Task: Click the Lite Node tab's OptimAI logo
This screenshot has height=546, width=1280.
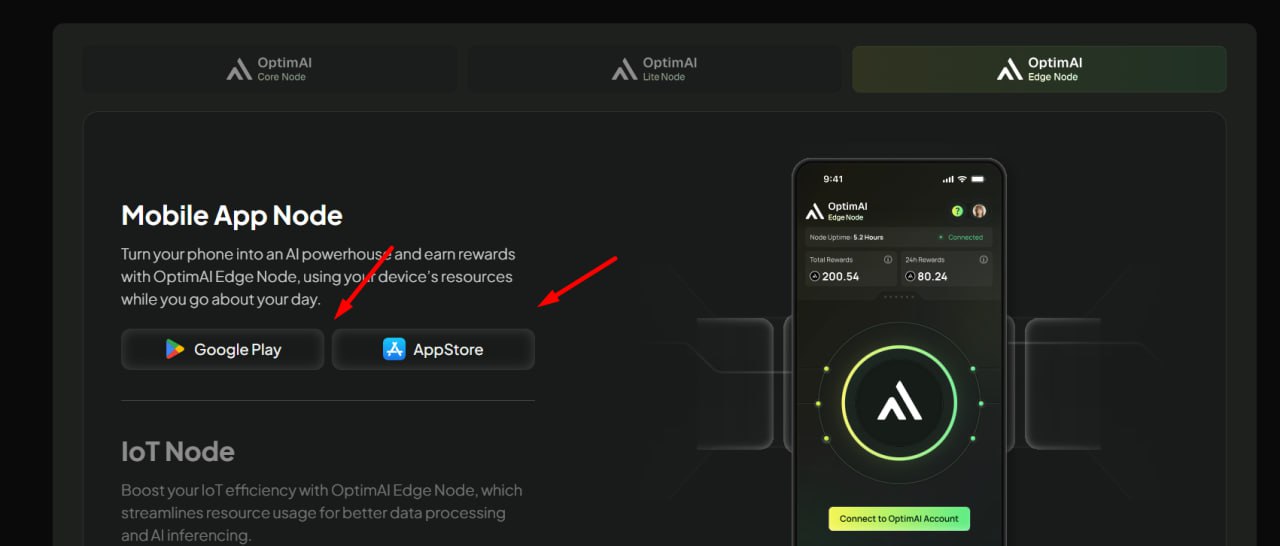Action: [624, 69]
